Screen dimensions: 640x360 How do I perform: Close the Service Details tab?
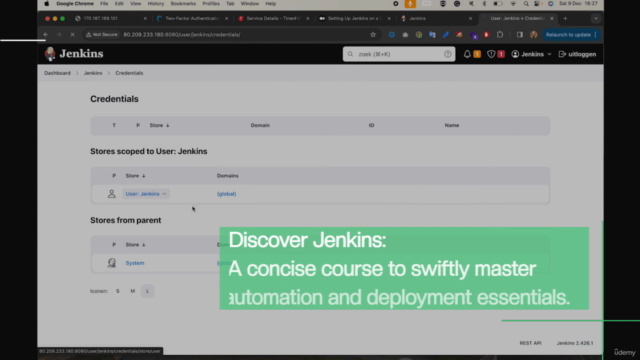[307, 18]
